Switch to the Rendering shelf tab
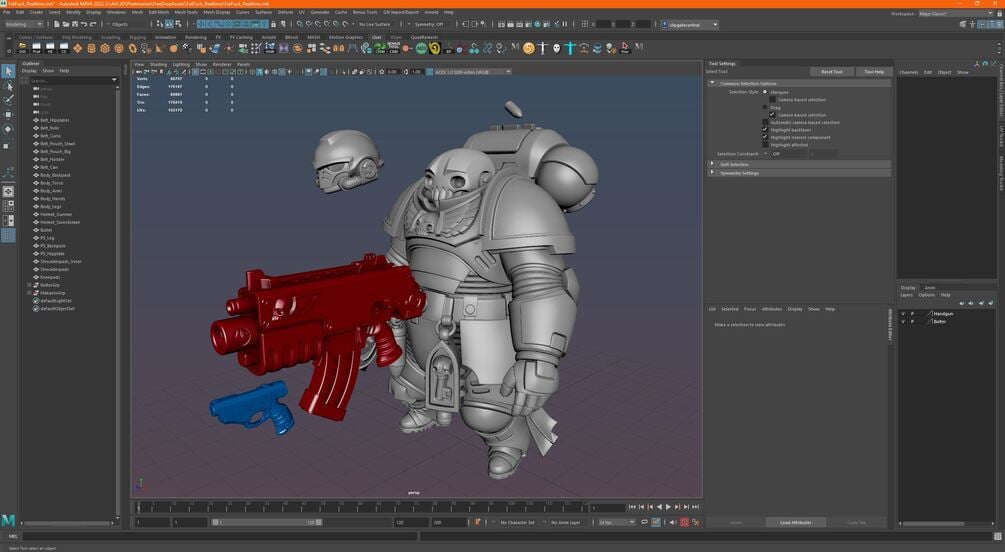The height and width of the screenshot is (552, 1005). pyautogui.click(x=196, y=37)
